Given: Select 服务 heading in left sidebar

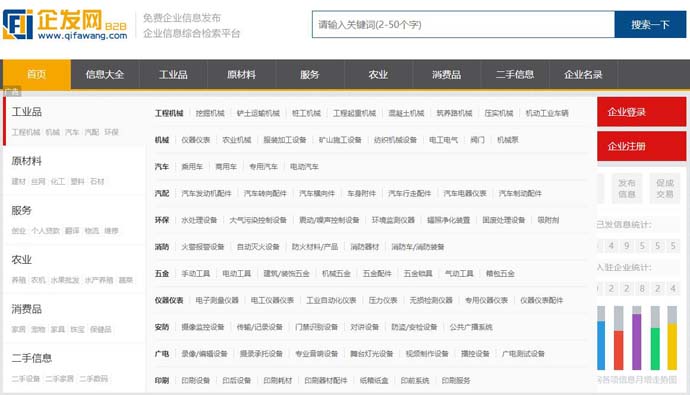Looking at the screenshot, I should (22, 210).
